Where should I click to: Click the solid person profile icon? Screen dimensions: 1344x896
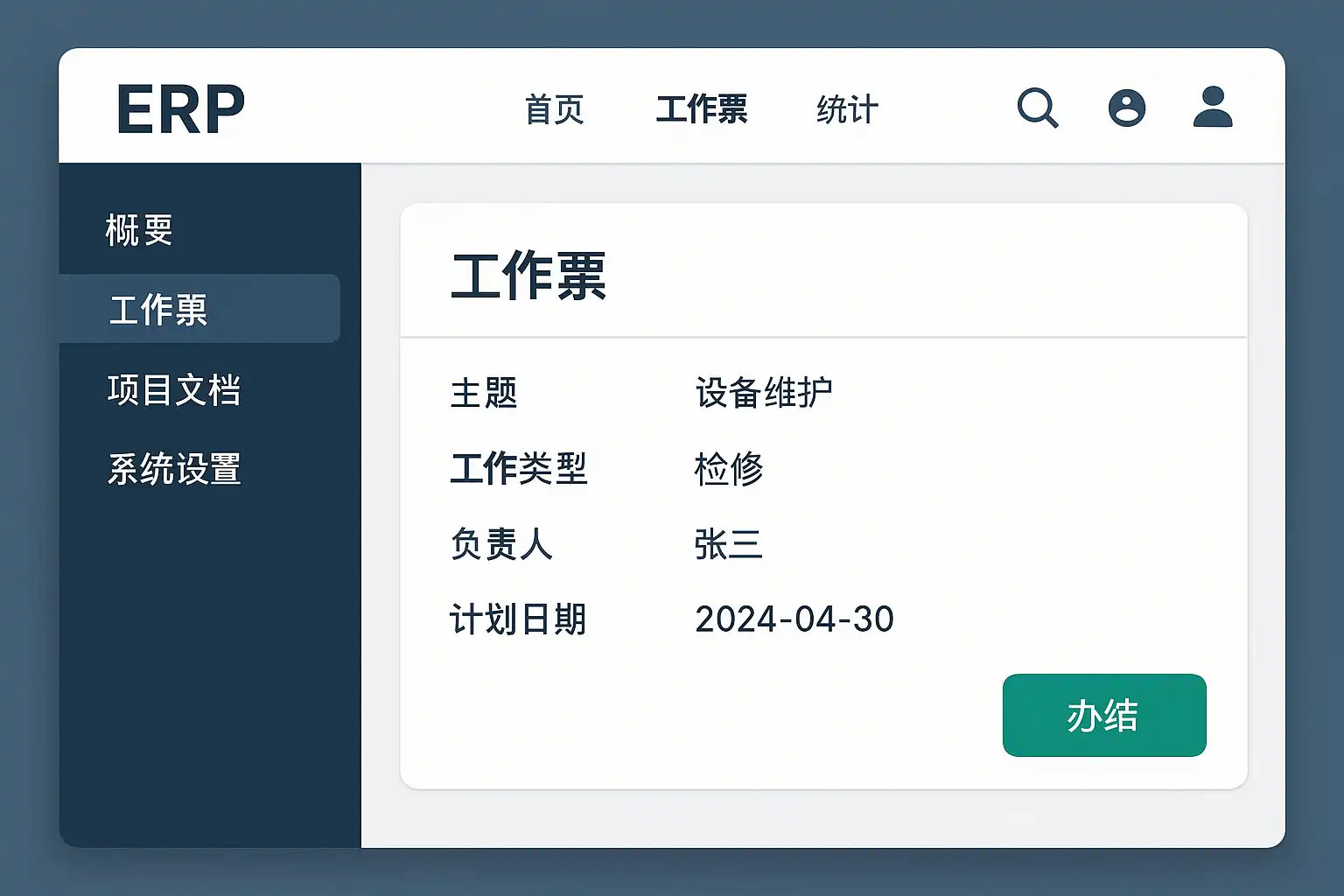[1213, 108]
